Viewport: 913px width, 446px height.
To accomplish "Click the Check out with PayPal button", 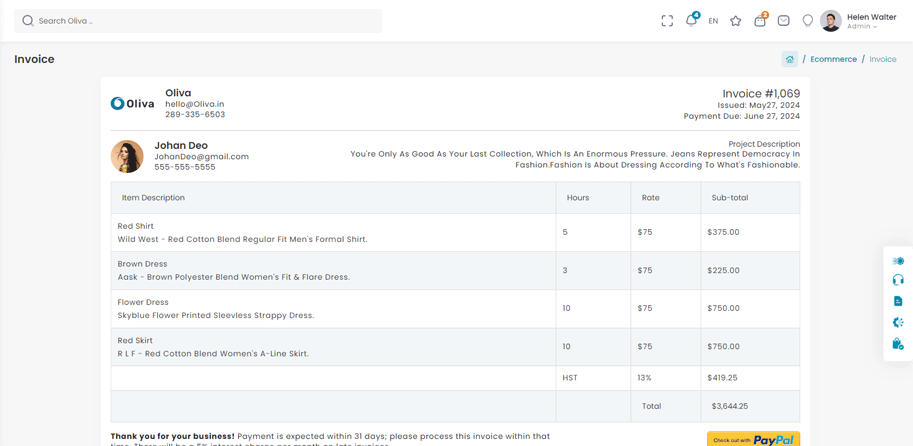I will [752, 439].
